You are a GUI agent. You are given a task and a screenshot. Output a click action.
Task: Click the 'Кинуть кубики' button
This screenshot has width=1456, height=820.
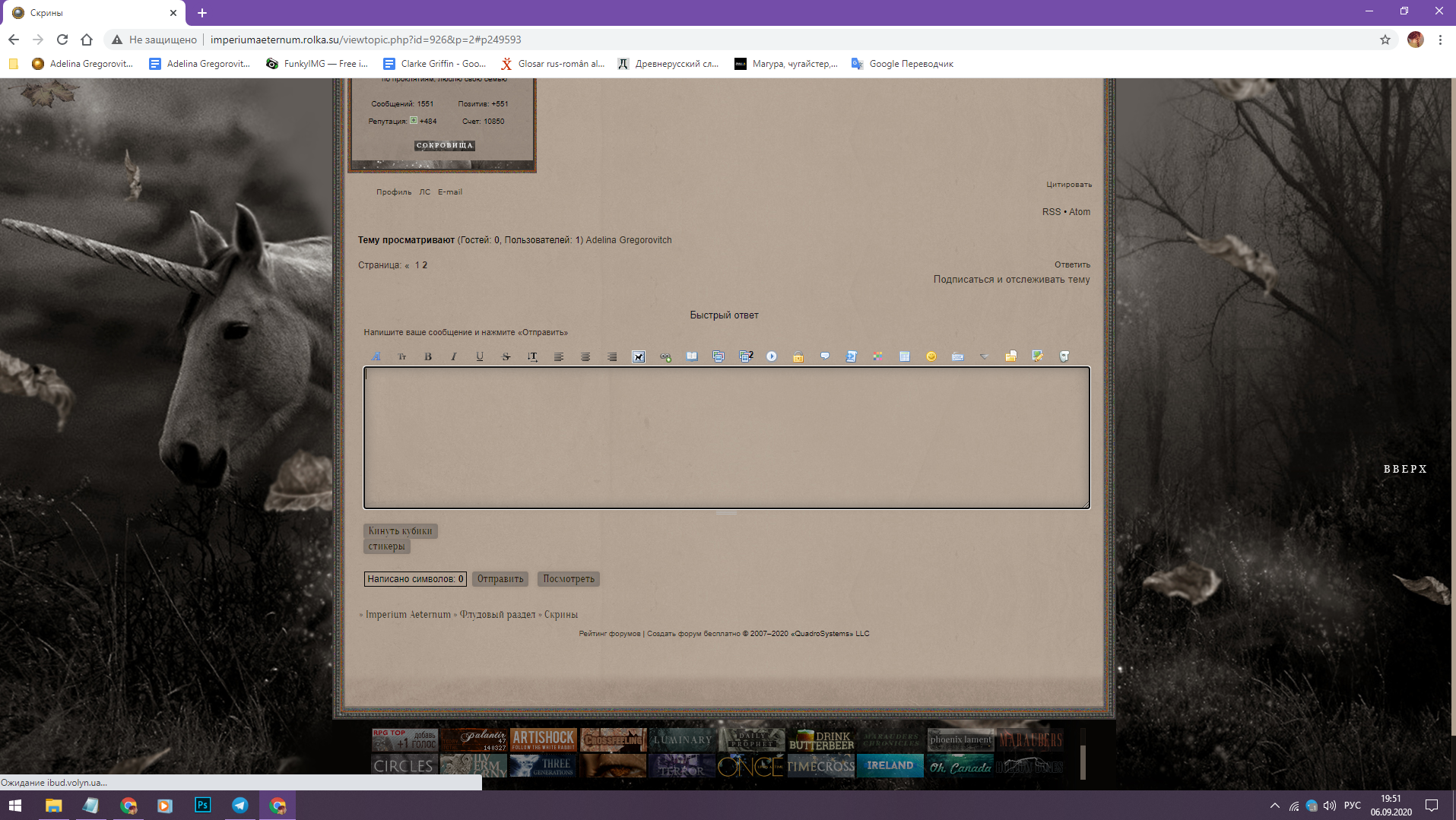pos(401,531)
